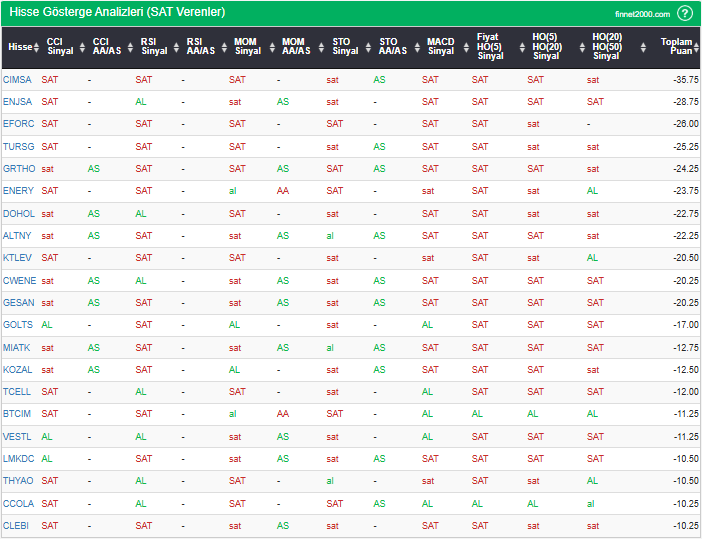
Task: Open the GOLTS stock link
Action: pos(18,325)
